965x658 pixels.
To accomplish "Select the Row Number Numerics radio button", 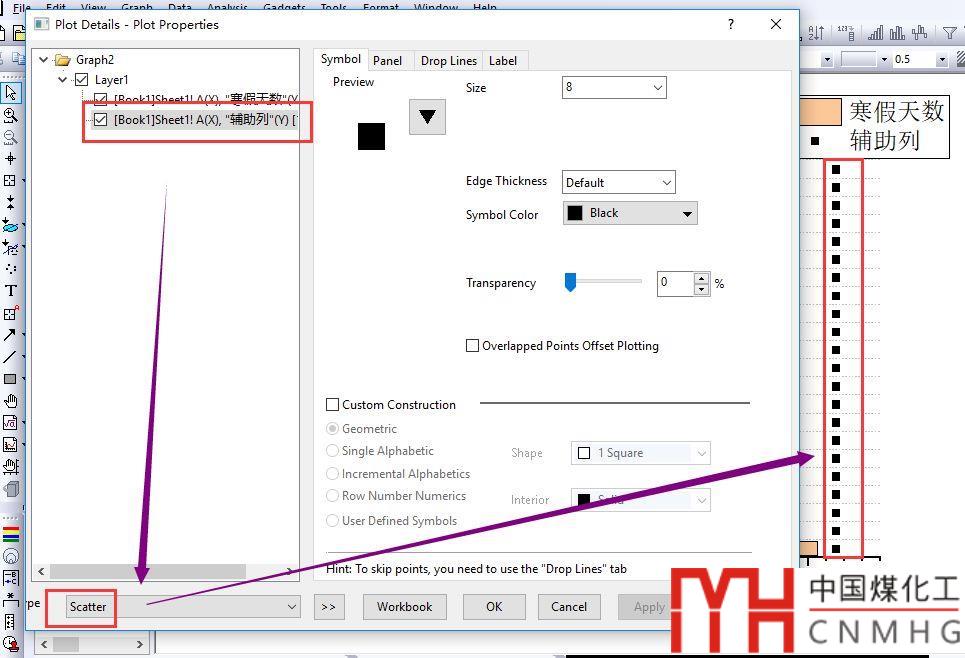I will pos(332,496).
